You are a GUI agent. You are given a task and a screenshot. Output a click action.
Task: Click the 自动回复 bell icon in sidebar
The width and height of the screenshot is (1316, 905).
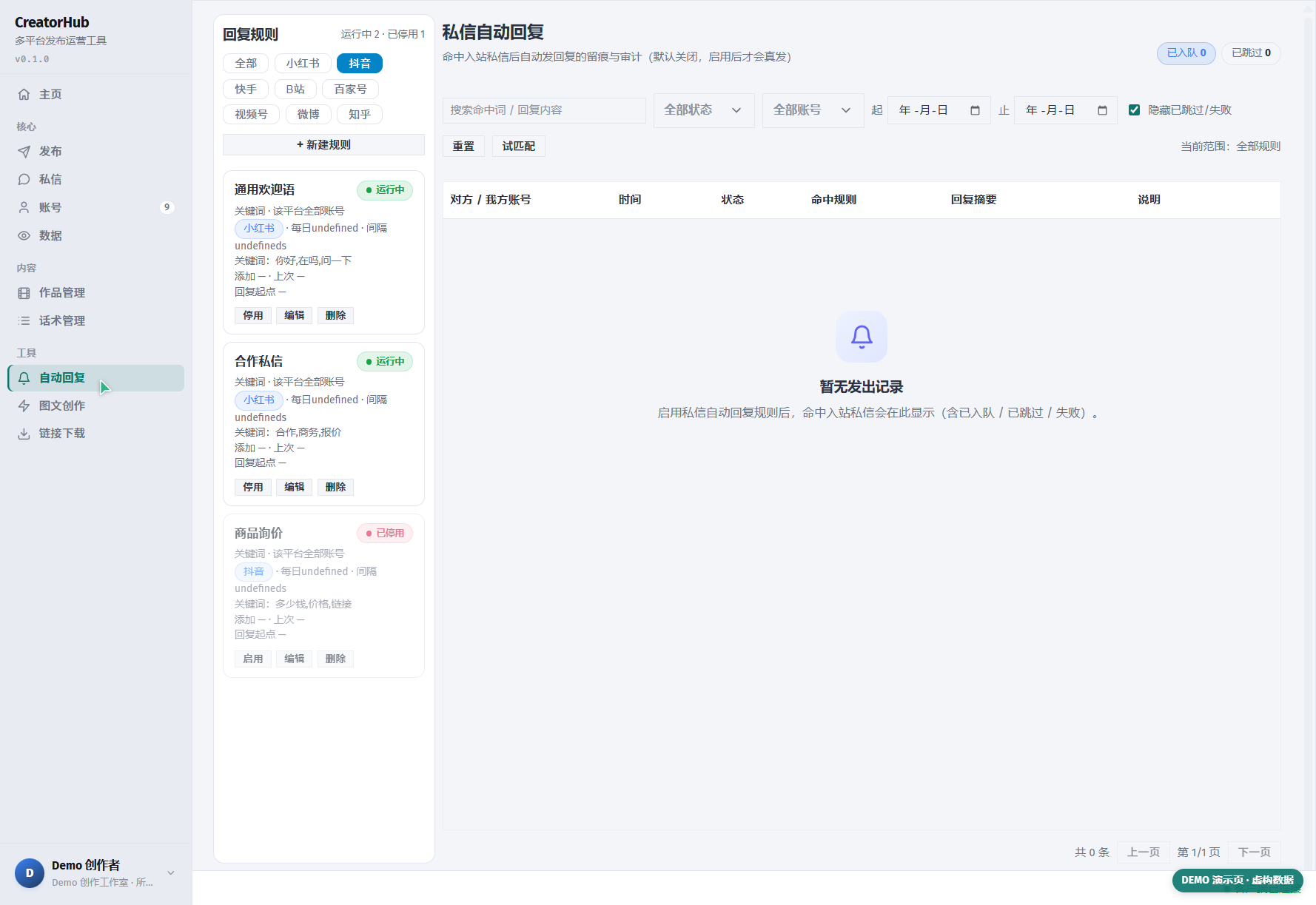[x=24, y=378]
